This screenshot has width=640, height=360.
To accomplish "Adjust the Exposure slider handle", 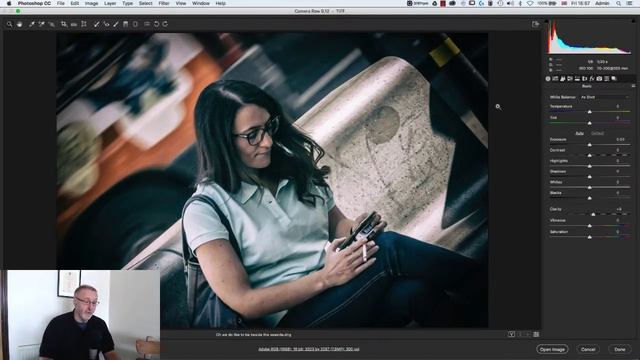I will (x=589, y=144).
